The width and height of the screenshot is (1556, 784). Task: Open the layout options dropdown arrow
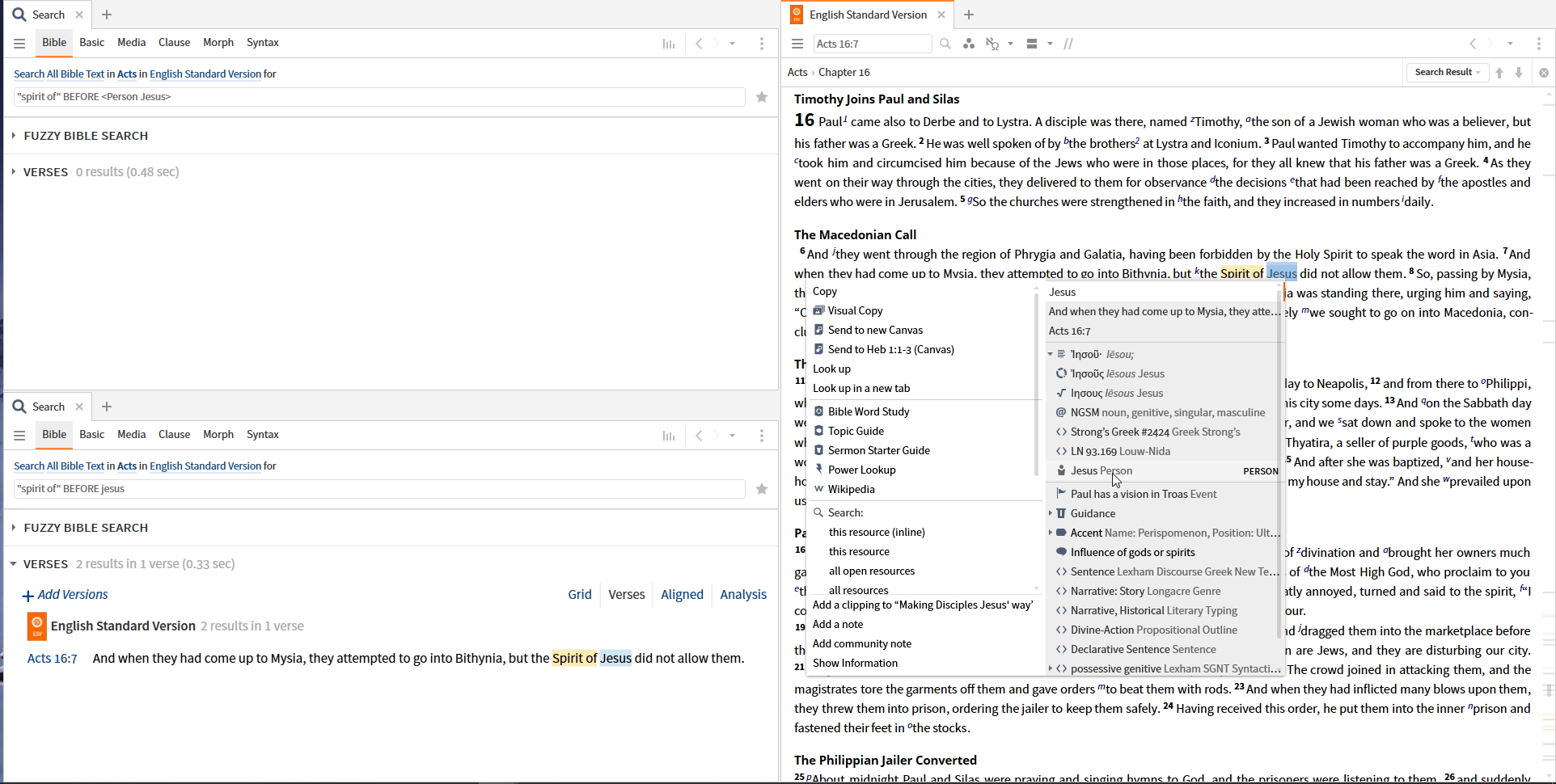click(1050, 44)
